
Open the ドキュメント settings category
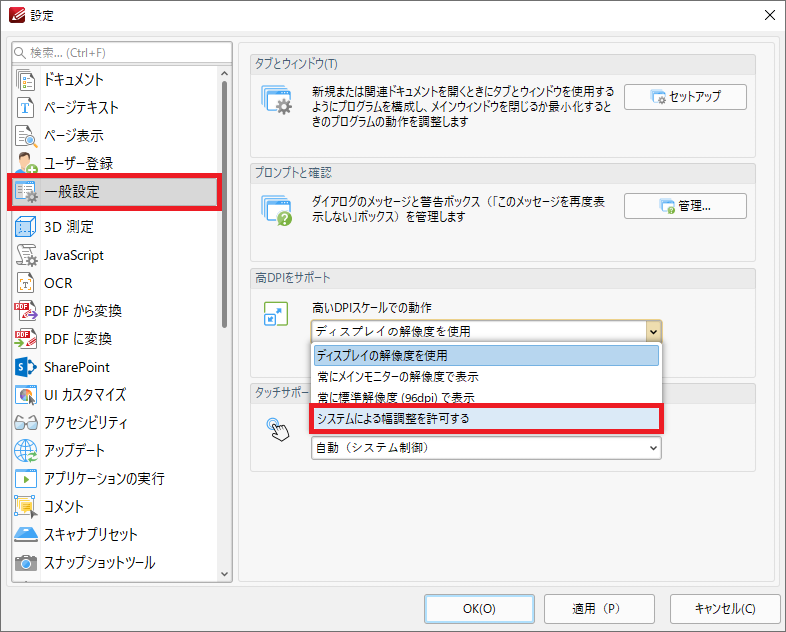click(x=115, y=80)
